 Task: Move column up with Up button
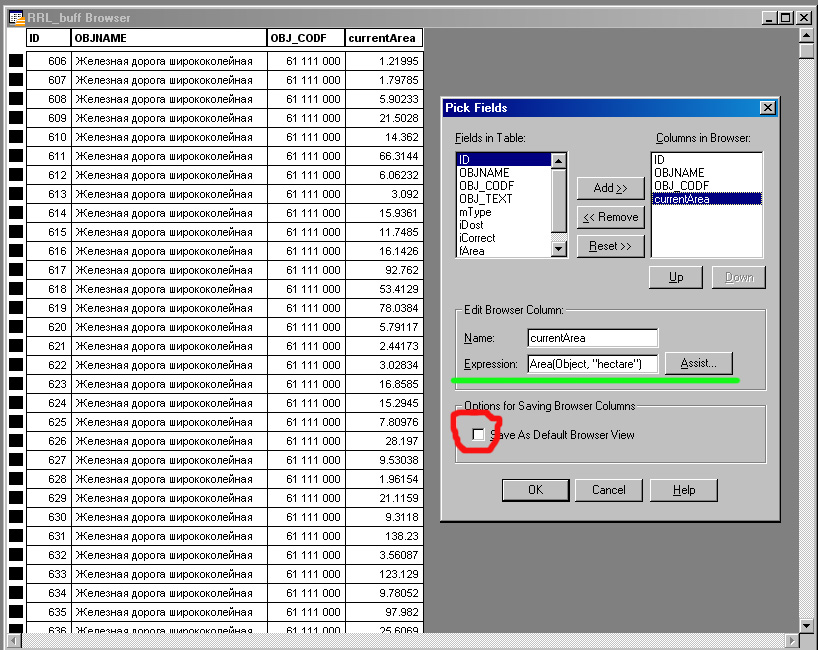[x=676, y=277]
